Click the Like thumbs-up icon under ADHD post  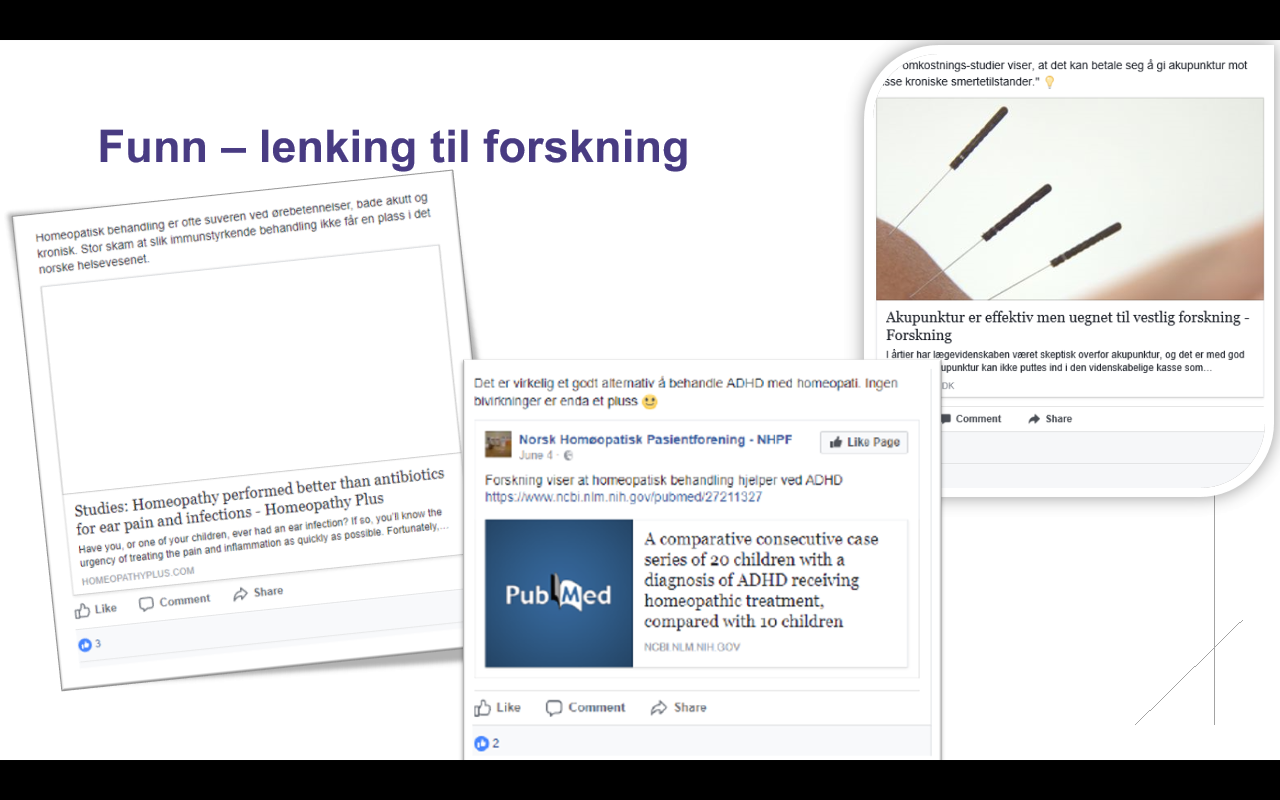(483, 708)
